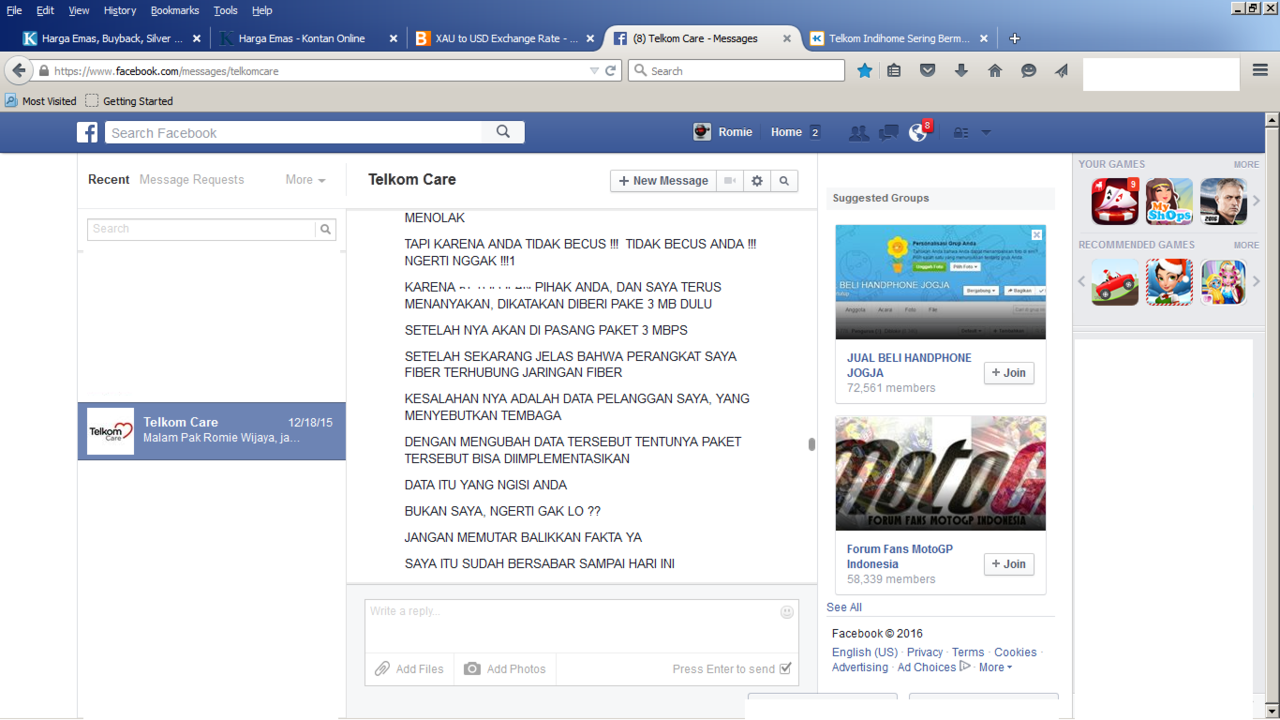Open the Most Visited bookmarks folder

41,101
